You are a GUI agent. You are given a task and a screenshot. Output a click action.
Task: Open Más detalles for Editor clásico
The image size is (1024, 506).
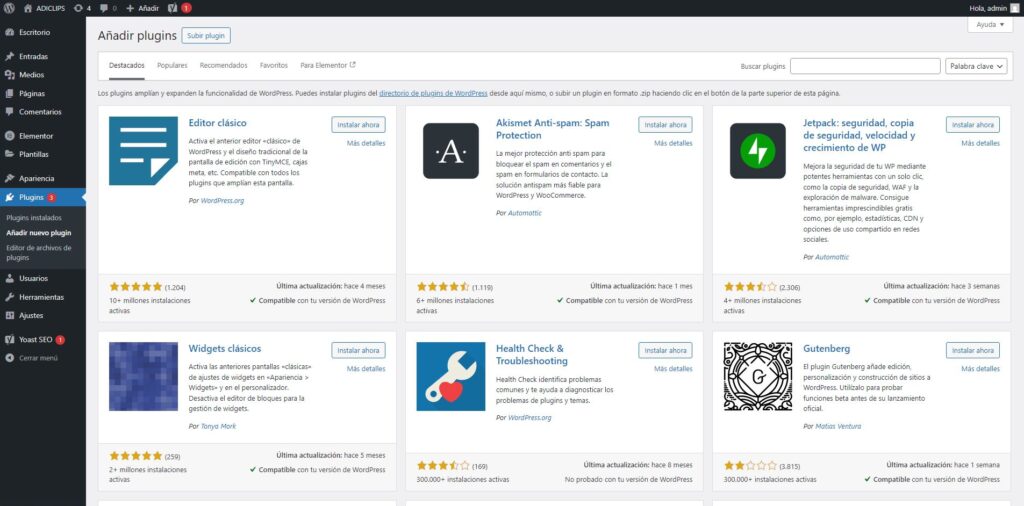(366, 143)
